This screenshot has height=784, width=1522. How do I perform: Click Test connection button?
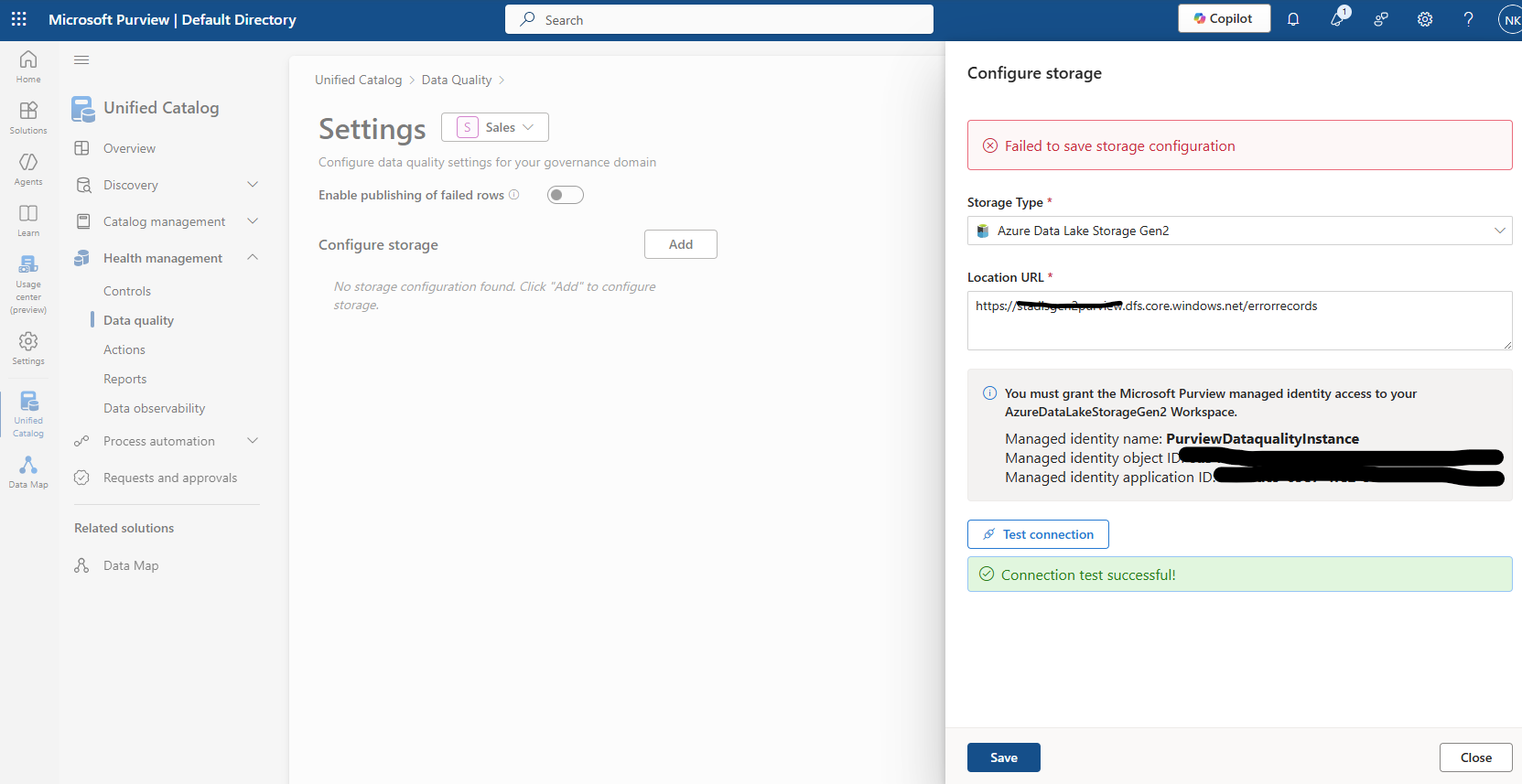1038,534
